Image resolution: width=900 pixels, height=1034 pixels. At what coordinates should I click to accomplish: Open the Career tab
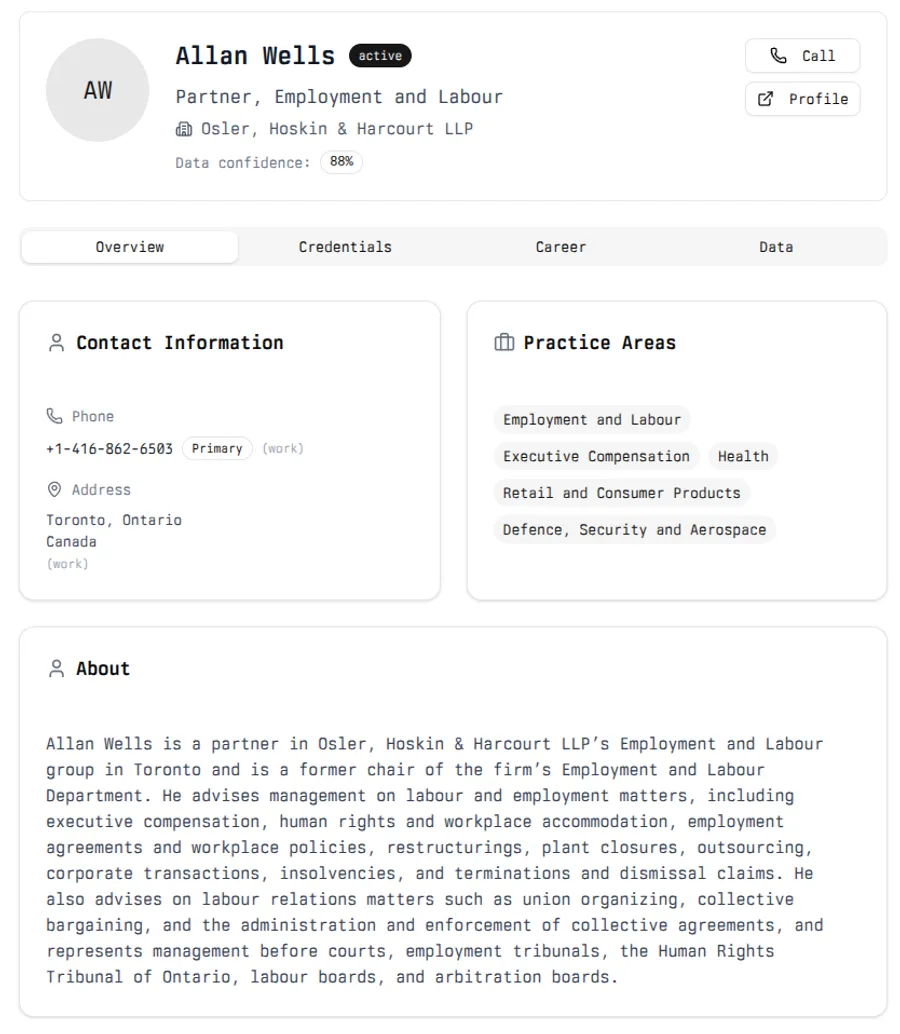(561, 246)
